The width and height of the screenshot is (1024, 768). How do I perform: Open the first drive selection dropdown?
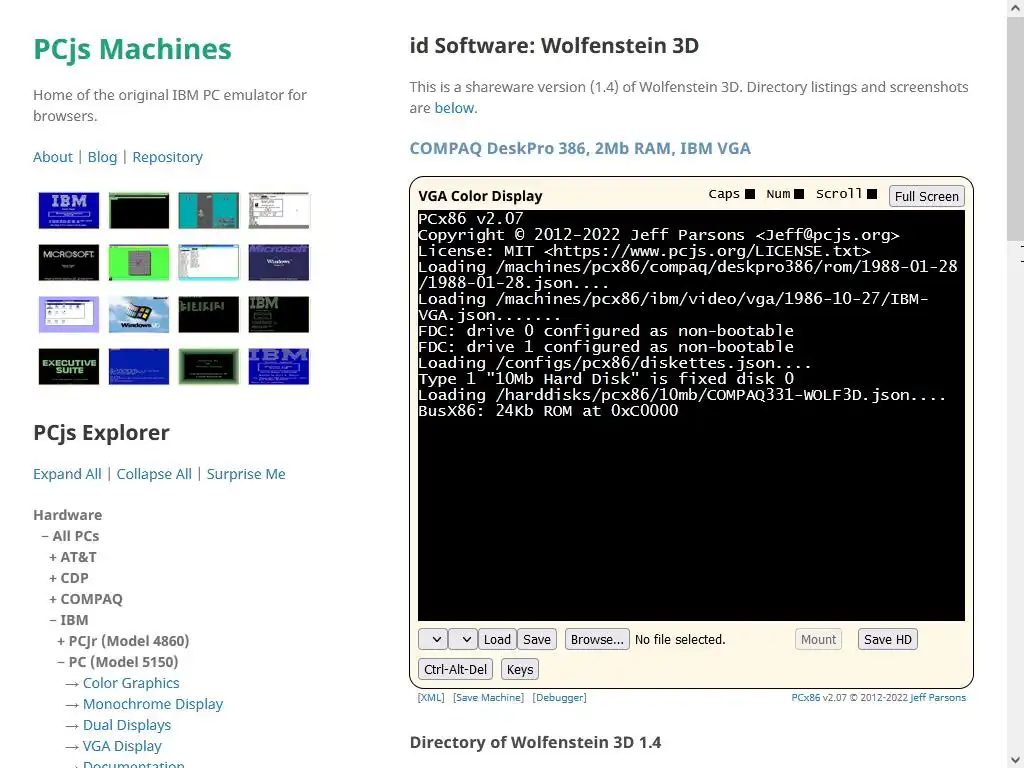(432, 639)
